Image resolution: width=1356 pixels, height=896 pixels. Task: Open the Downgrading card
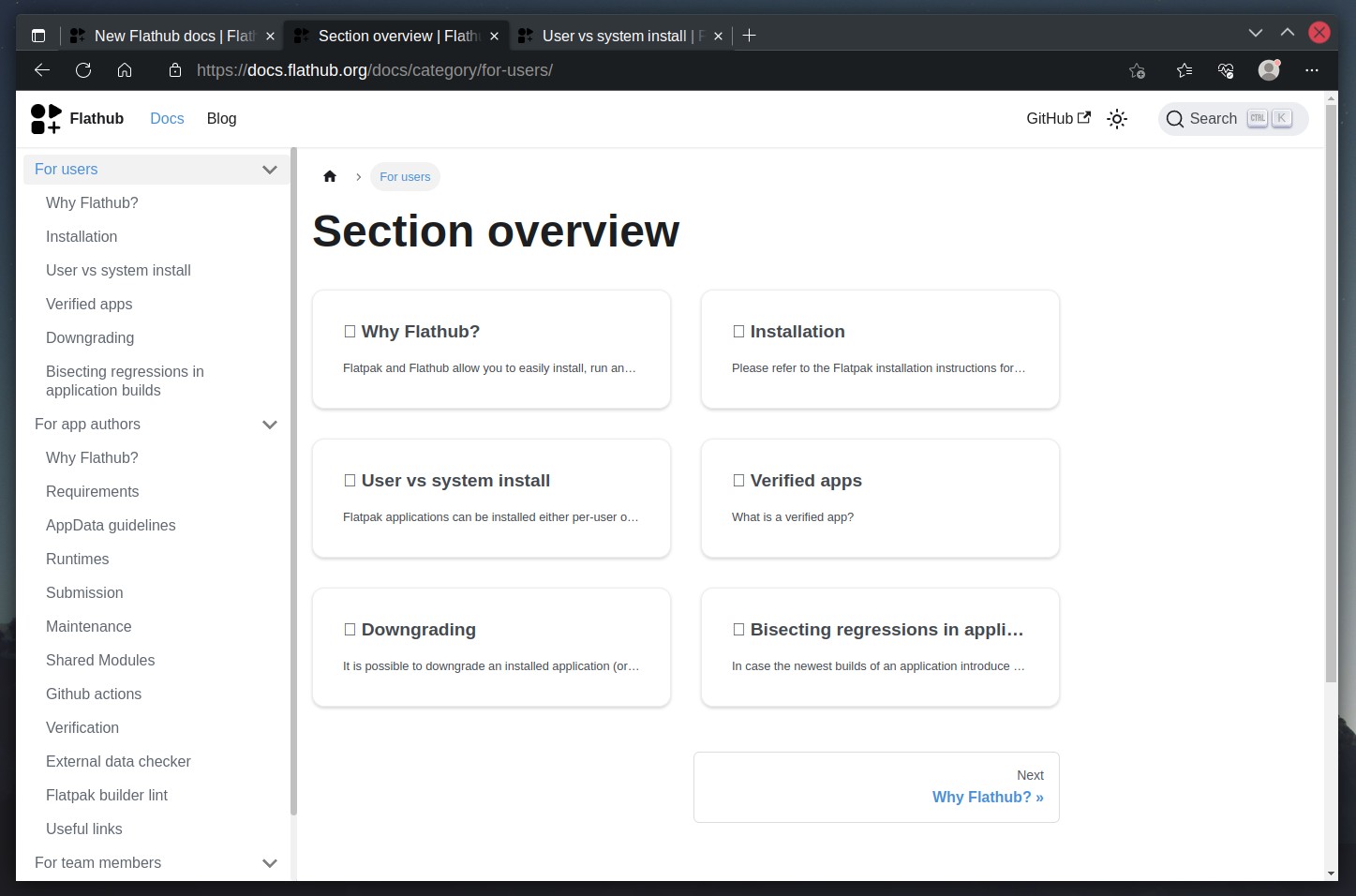491,648
